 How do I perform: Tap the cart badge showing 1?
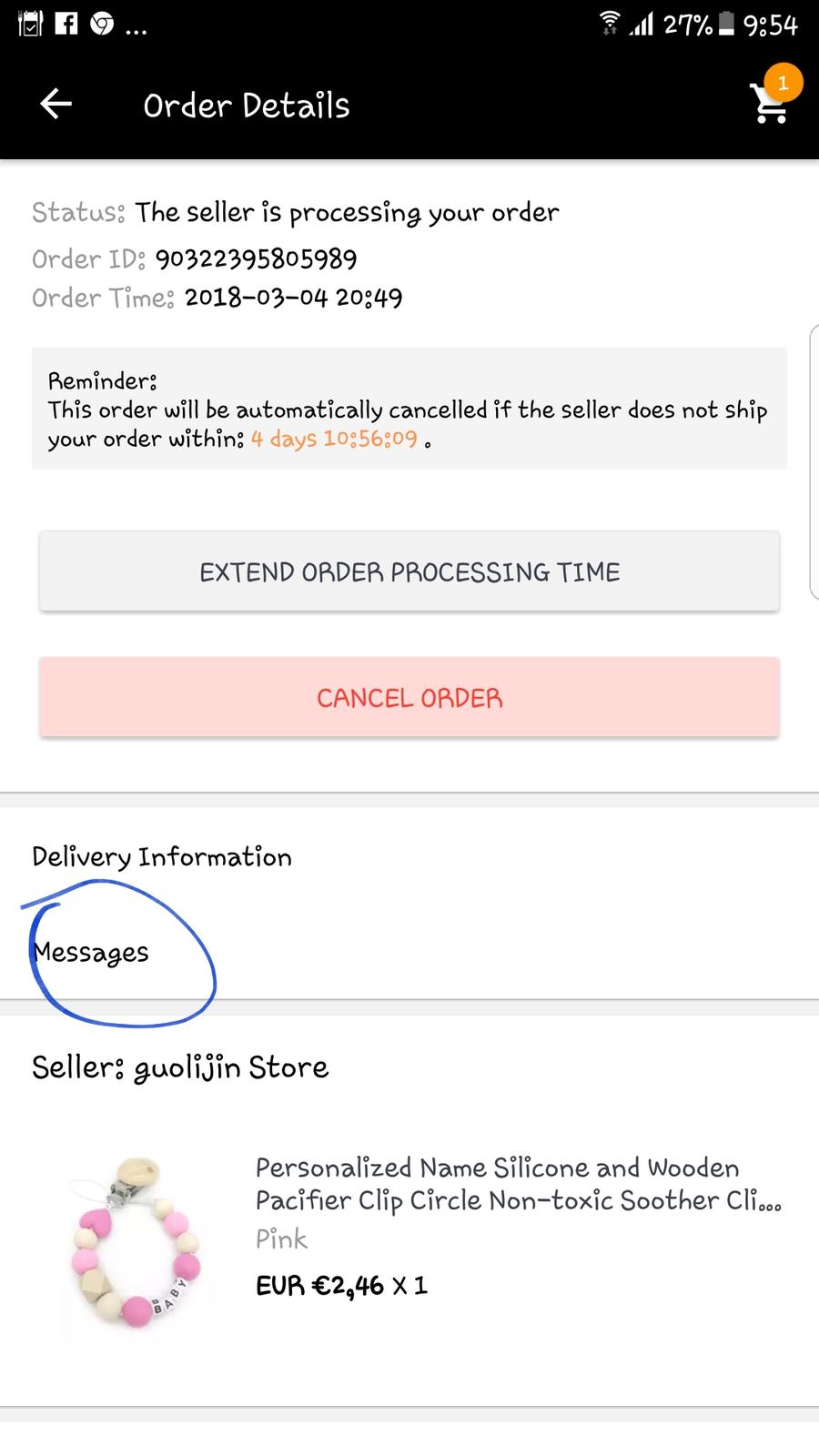[783, 83]
